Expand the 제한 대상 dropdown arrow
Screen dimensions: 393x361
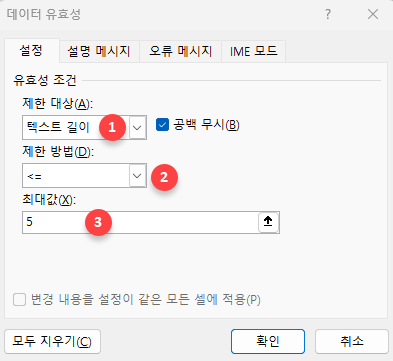pos(137,128)
